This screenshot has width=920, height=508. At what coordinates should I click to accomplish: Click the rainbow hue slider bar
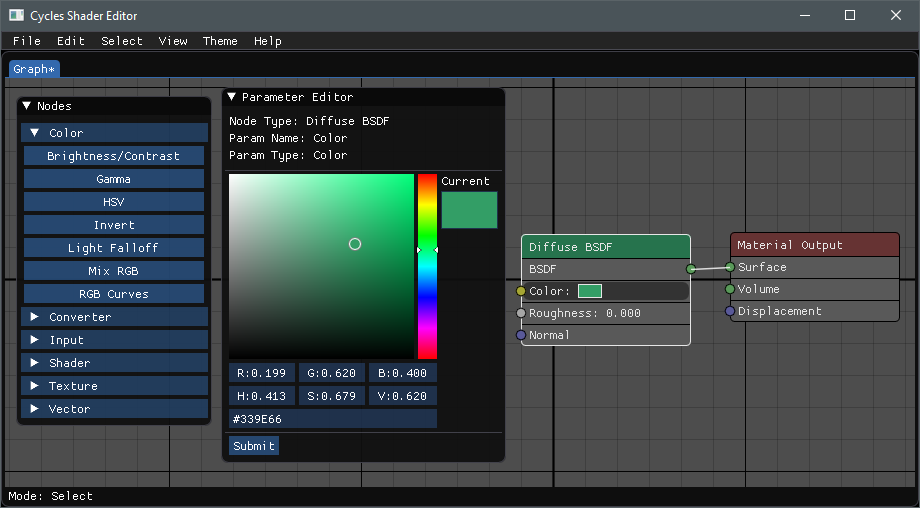tap(427, 266)
